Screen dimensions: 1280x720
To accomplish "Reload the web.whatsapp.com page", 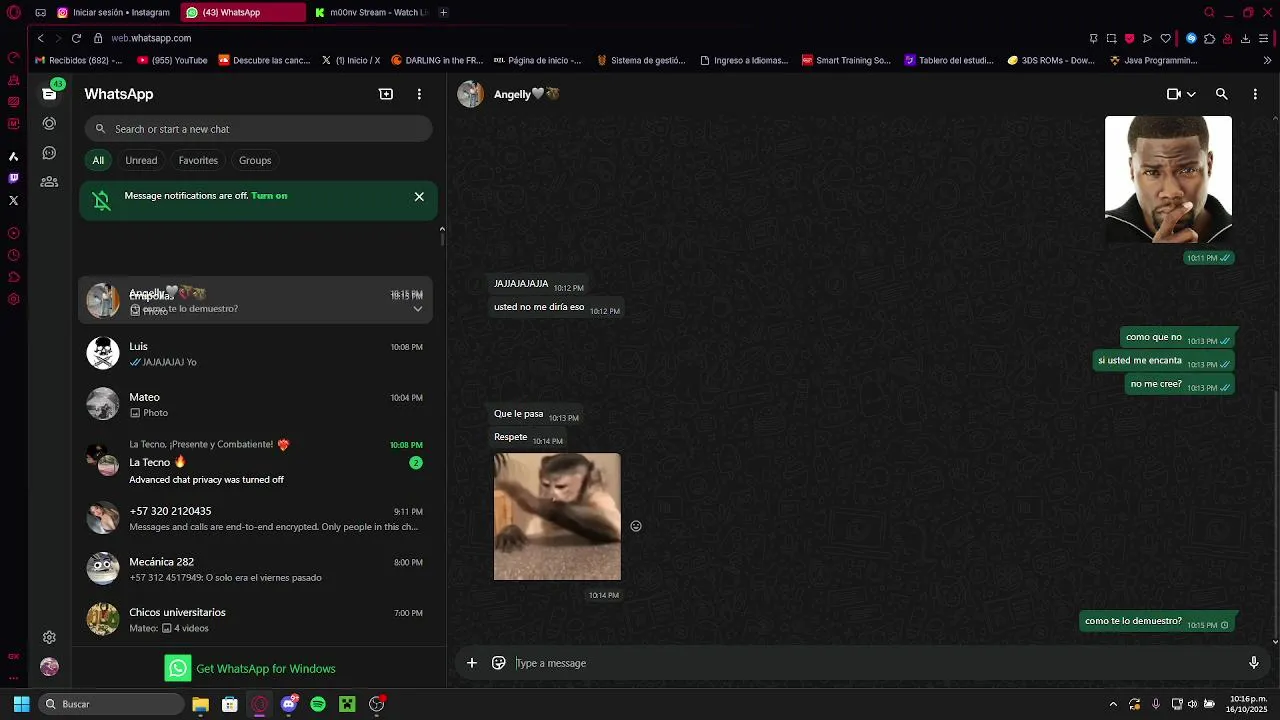I will 76,38.
